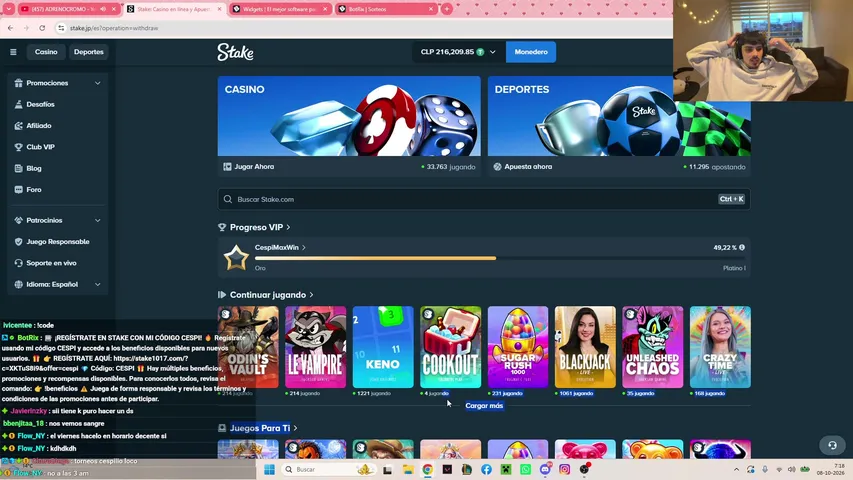853x480 pixels.
Task: Click the Juego Responsable shield icon
Action: coord(18,242)
